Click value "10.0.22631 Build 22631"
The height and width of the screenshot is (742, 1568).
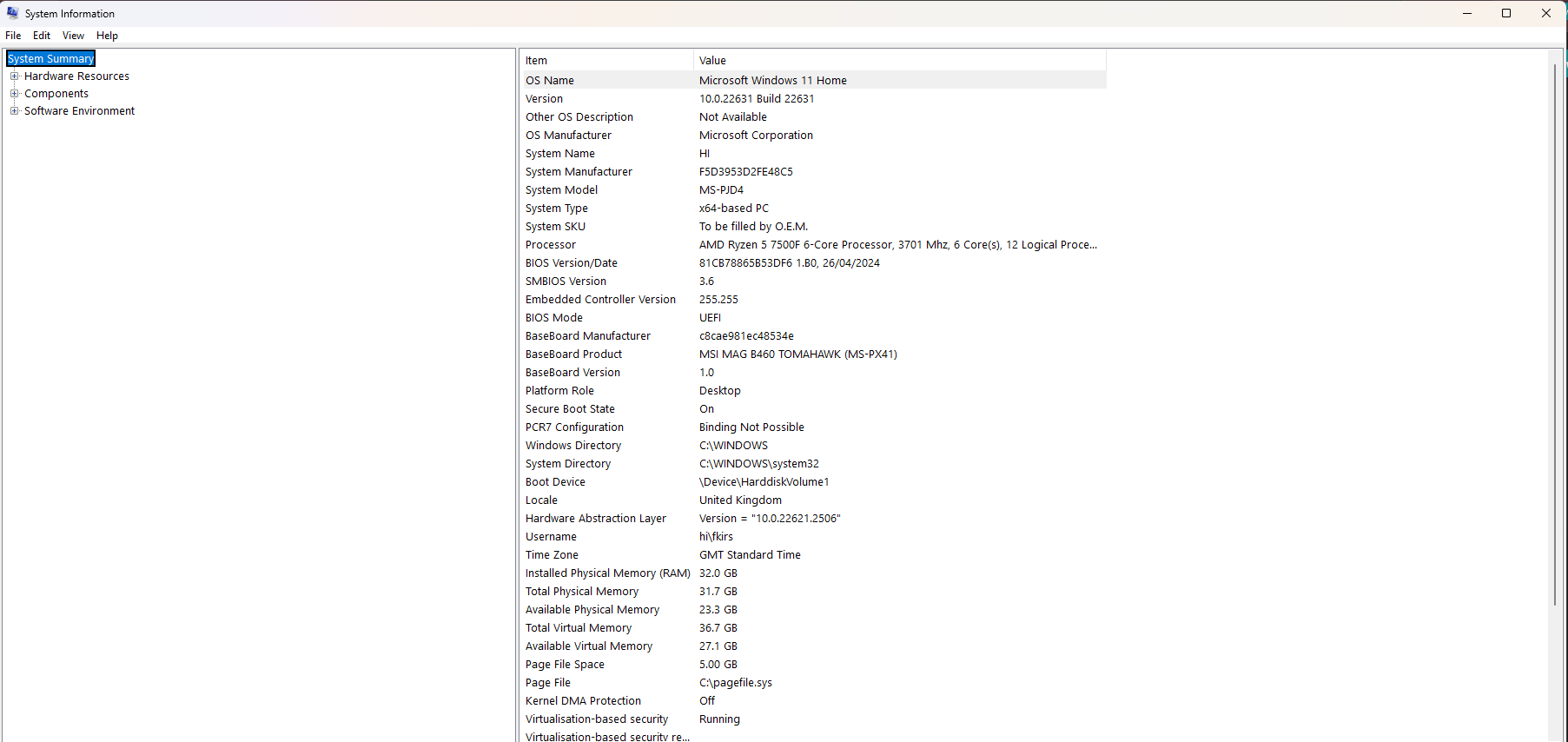[x=757, y=98]
